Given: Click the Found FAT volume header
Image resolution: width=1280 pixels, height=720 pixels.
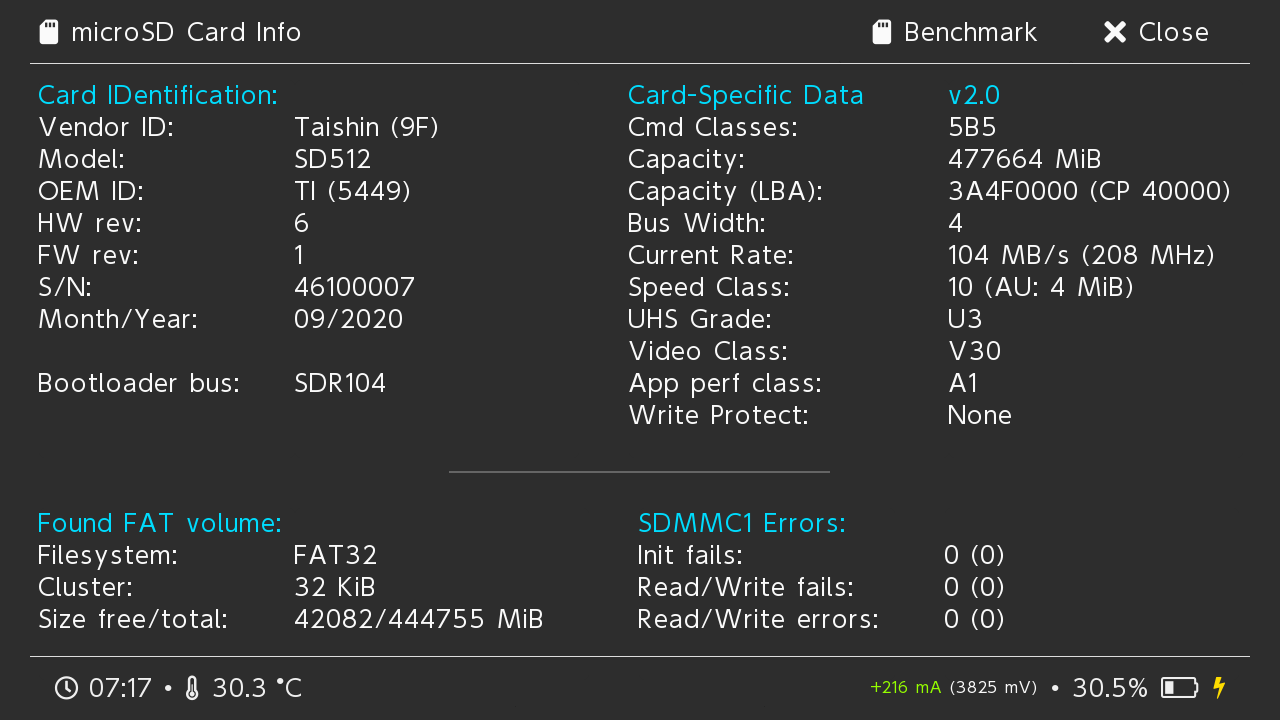Looking at the screenshot, I should click(159, 522).
